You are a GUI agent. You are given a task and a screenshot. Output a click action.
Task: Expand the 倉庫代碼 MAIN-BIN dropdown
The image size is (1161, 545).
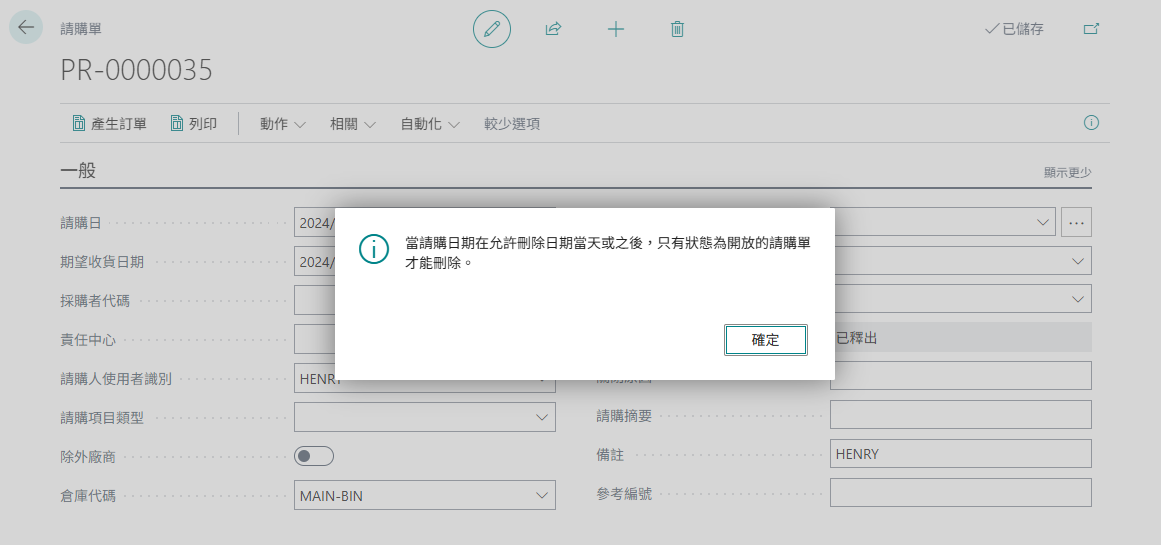541,495
